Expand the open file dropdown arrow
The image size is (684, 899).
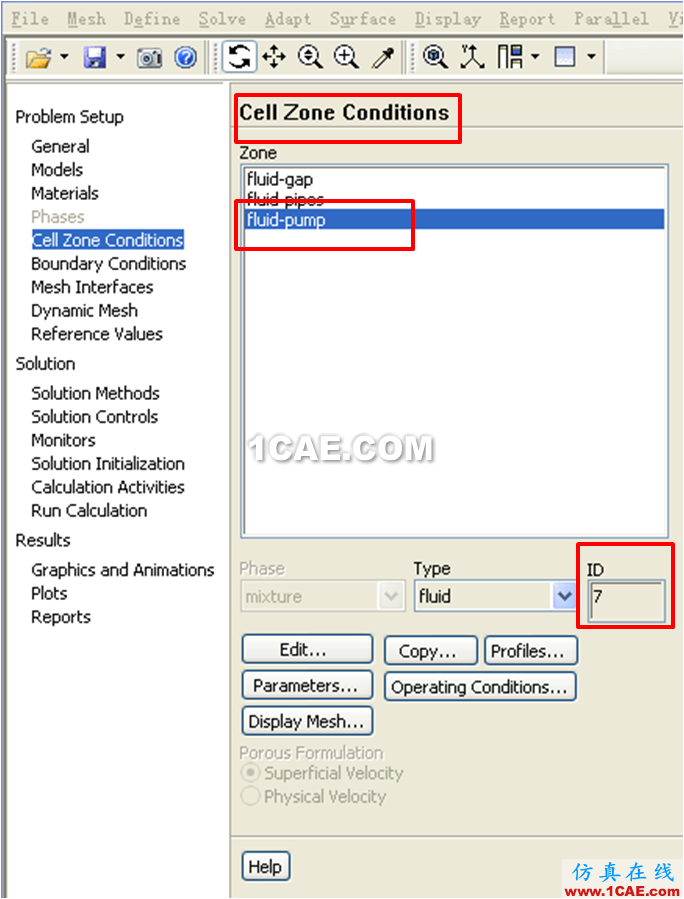[x=64, y=57]
